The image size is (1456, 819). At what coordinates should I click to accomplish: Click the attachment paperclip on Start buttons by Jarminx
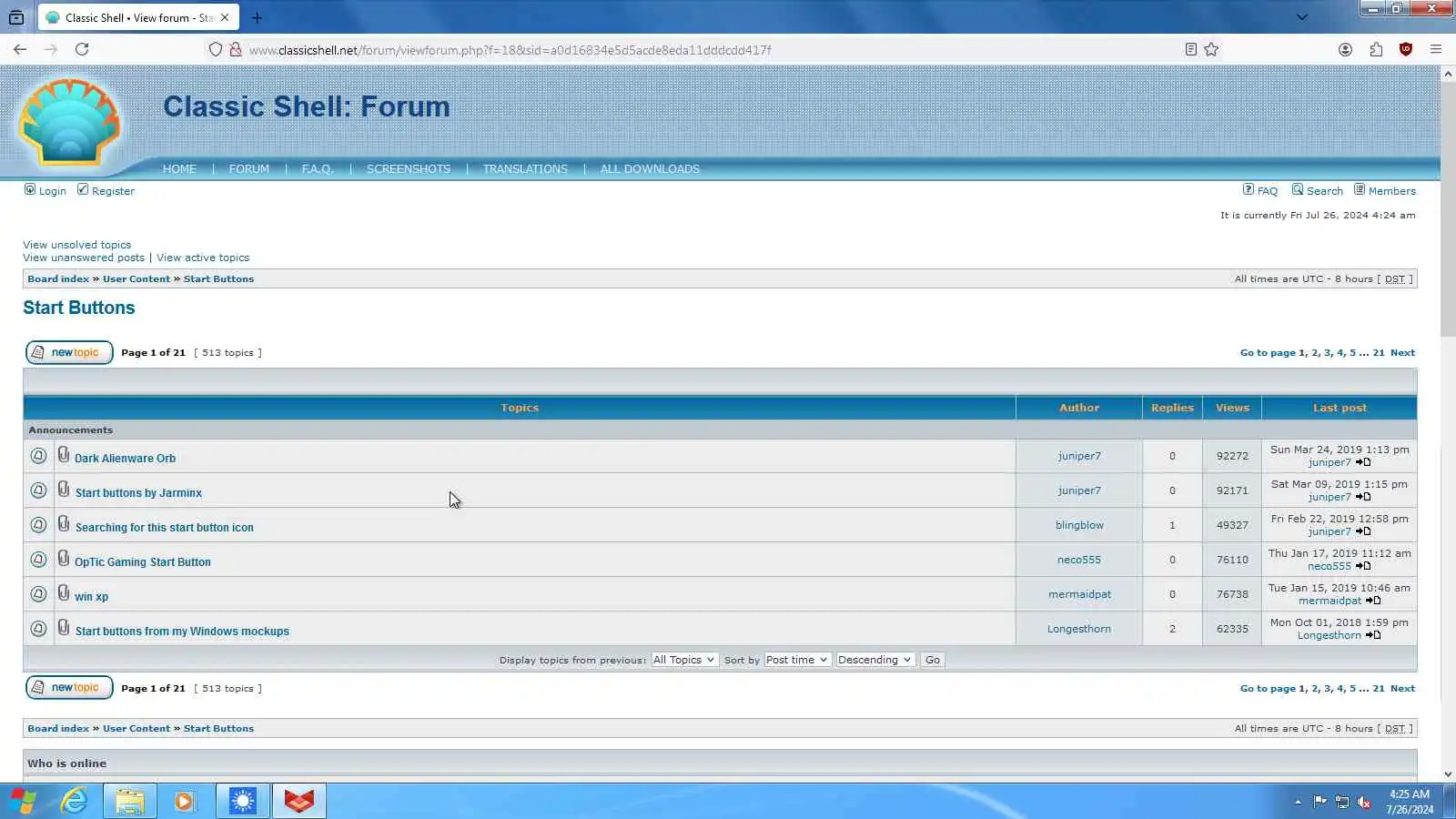64,489
